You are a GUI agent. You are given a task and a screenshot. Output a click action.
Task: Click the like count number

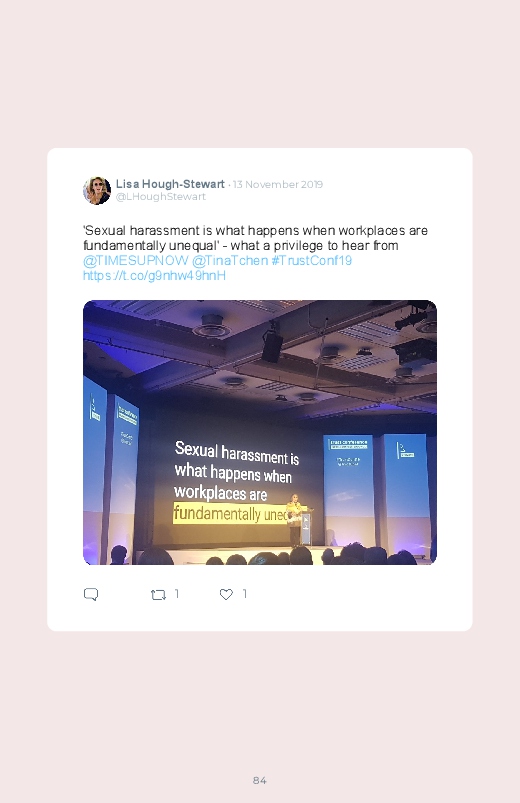pos(244,594)
